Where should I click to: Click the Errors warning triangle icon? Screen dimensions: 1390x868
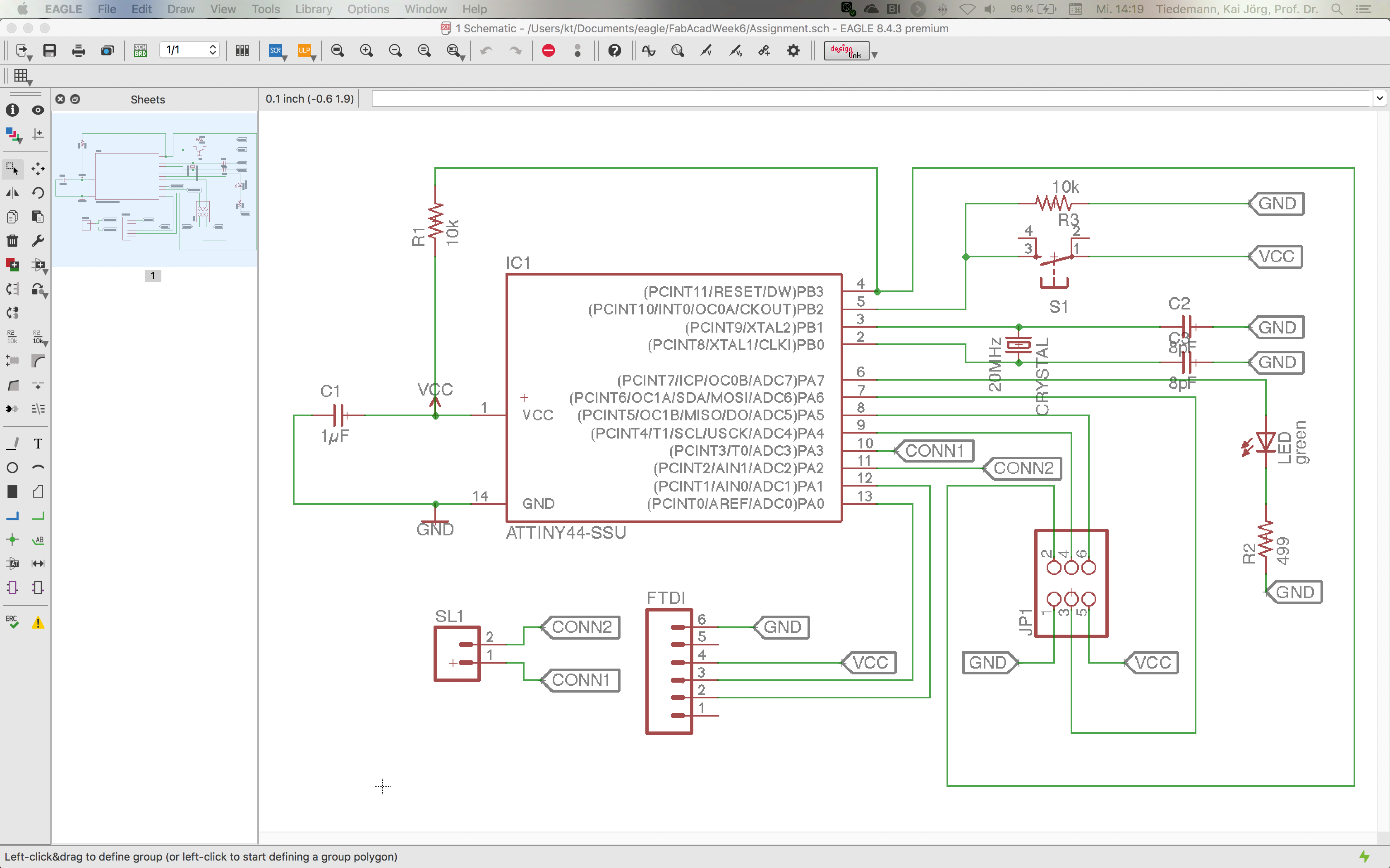(38, 622)
